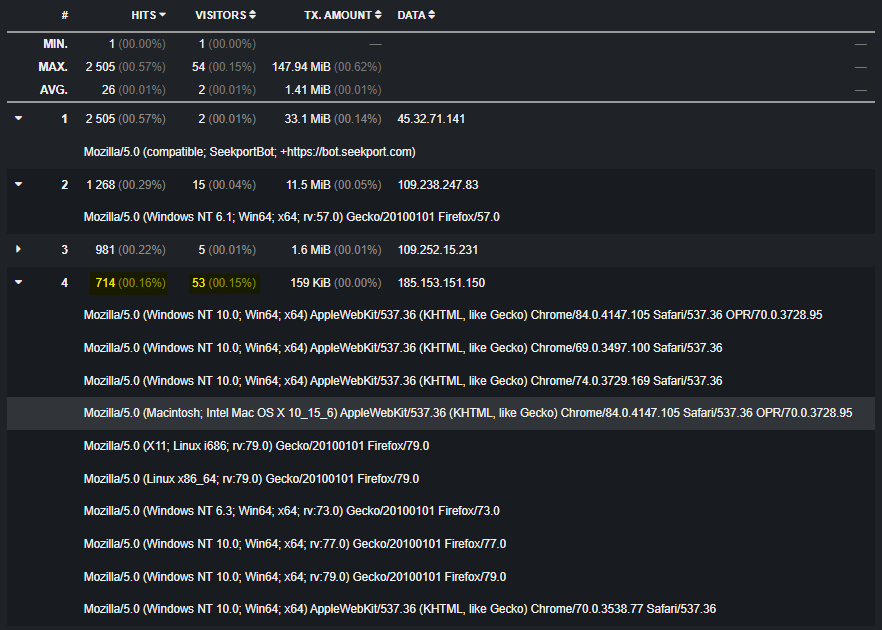Screen dimensions: 882x630
Task: Click the highlighted 53 visitors value
Action: (198, 283)
